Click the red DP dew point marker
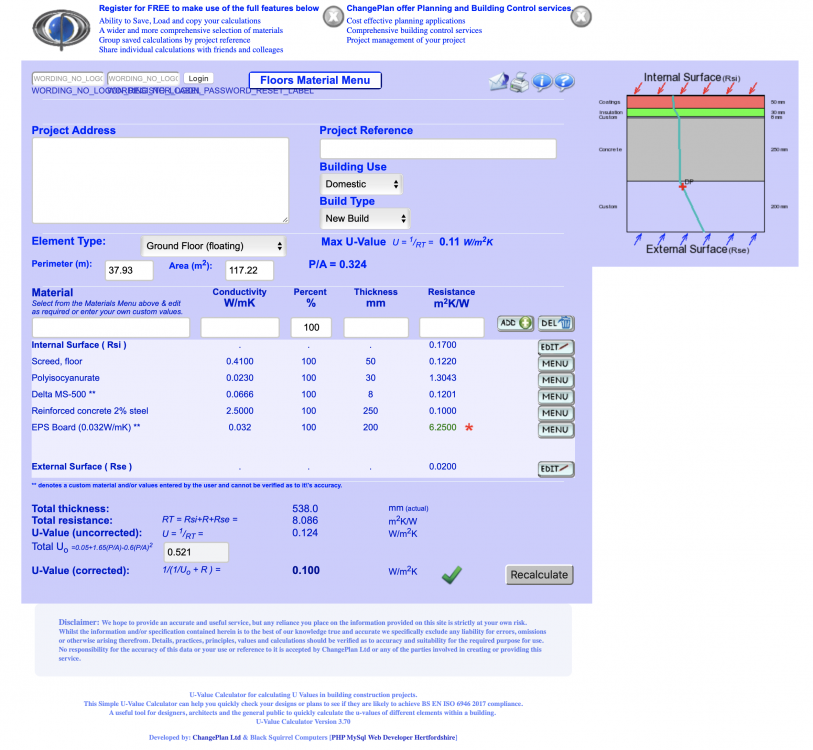The image size is (813, 750). click(x=683, y=186)
